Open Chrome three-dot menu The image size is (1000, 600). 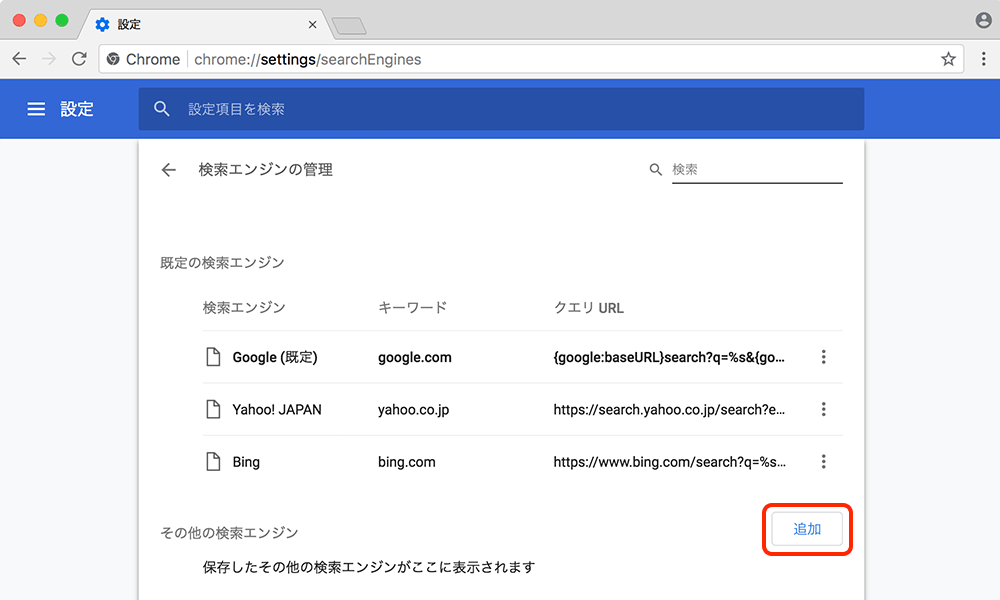click(x=983, y=59)
